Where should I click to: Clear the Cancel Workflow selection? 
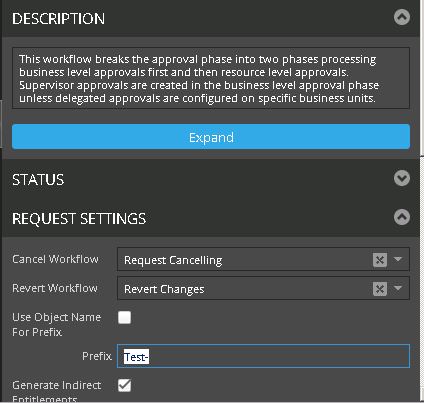tap(380, 260)
